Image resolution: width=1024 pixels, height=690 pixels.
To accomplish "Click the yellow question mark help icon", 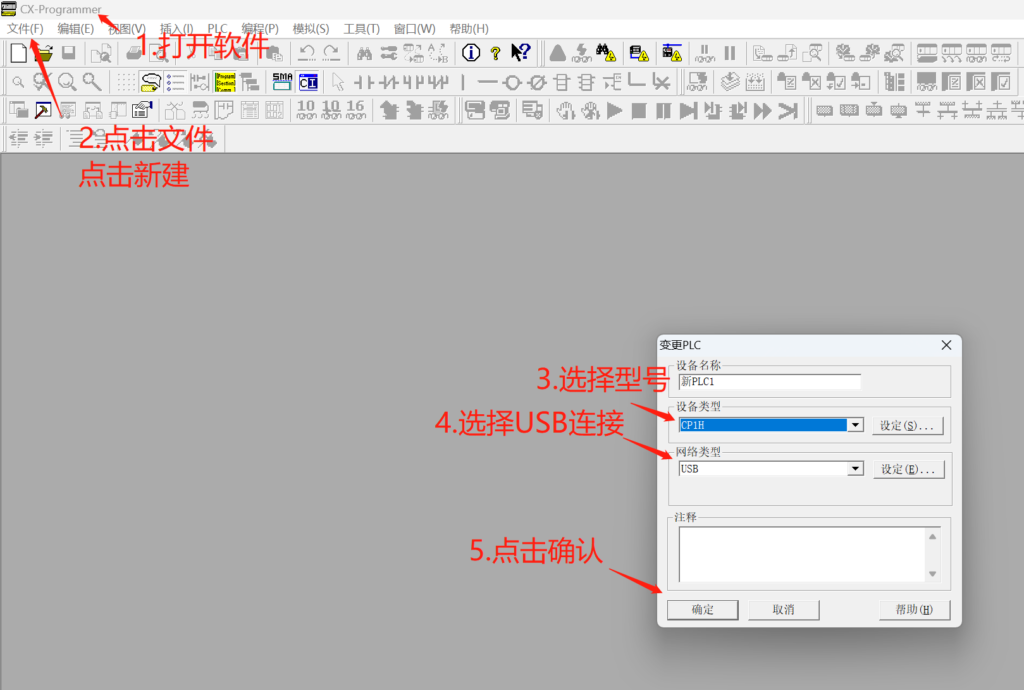I will 495,53.
